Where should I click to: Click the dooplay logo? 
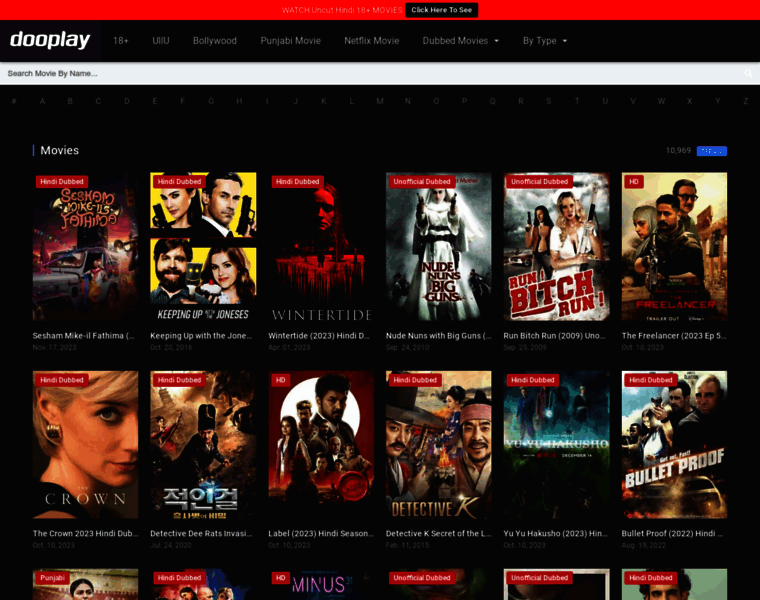[50, 40]
